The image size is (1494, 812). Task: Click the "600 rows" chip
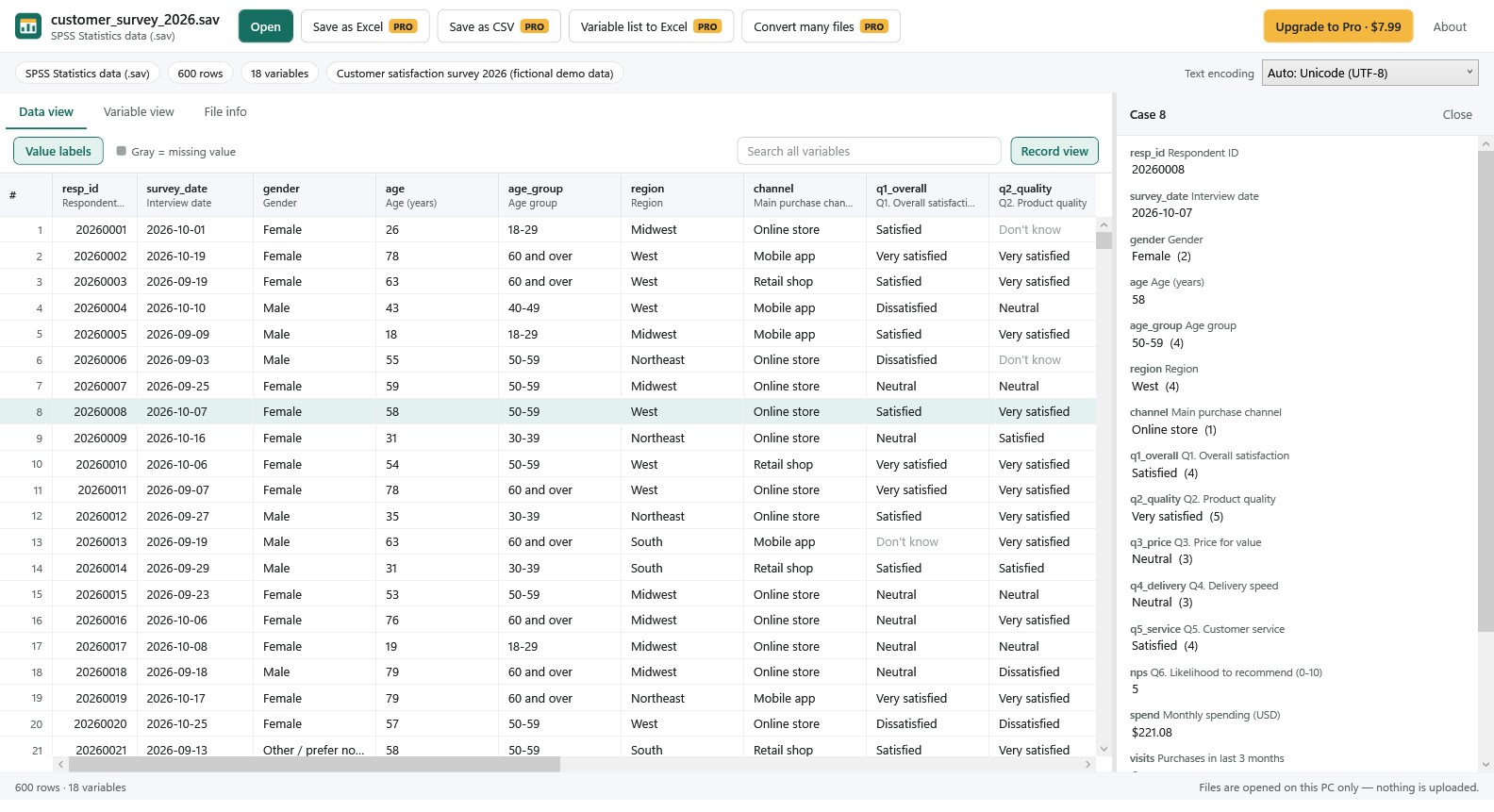point(200,74)
